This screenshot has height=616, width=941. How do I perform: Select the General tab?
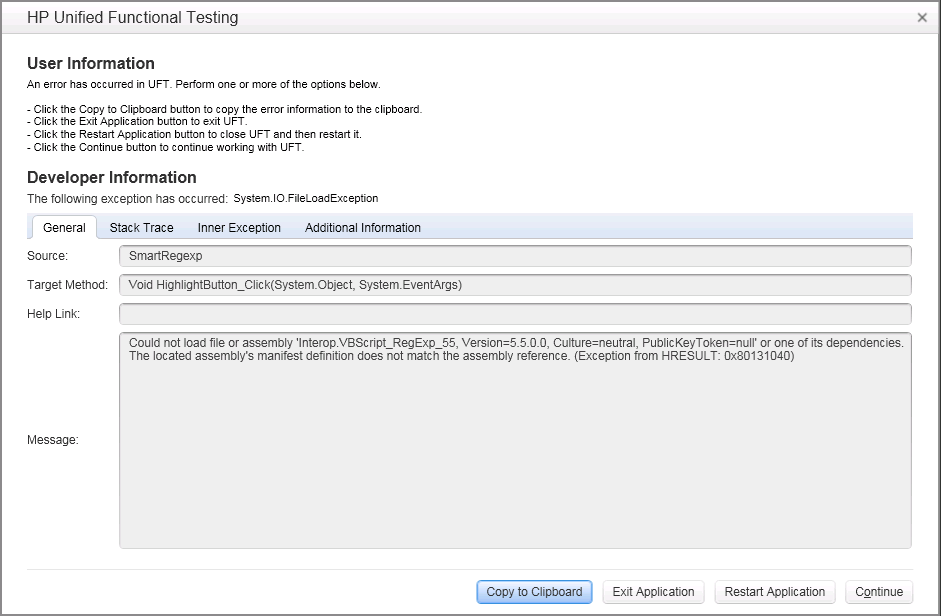[x=64, y=227]
